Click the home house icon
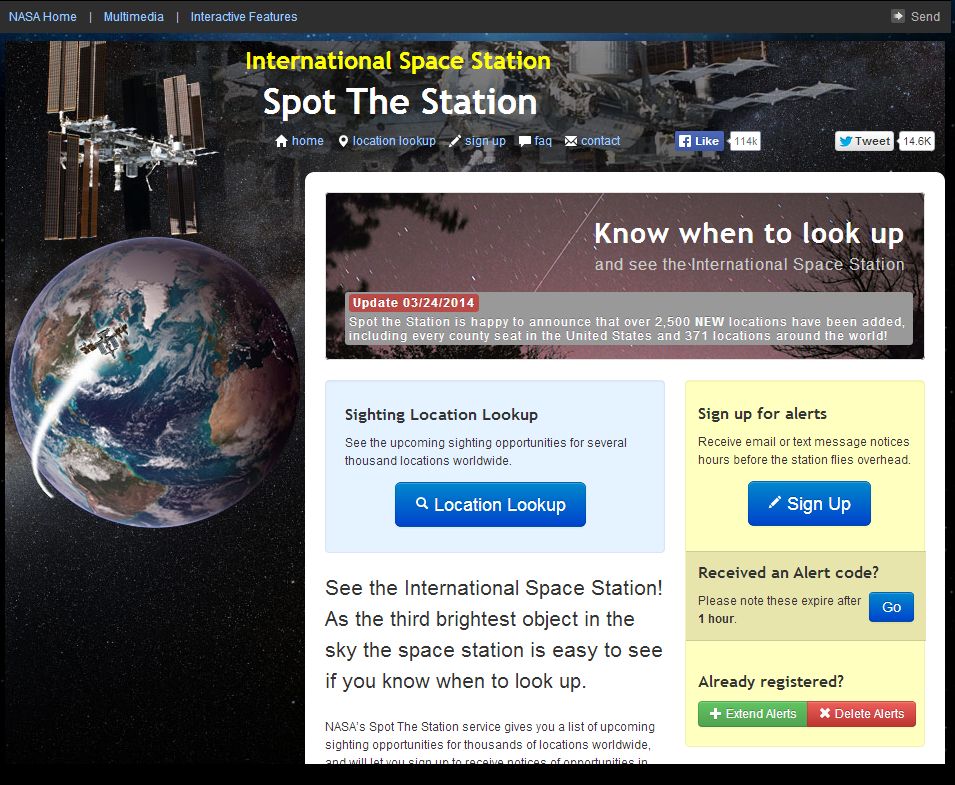This screenshot has height=785, width=955. click(x=281, y=141)
